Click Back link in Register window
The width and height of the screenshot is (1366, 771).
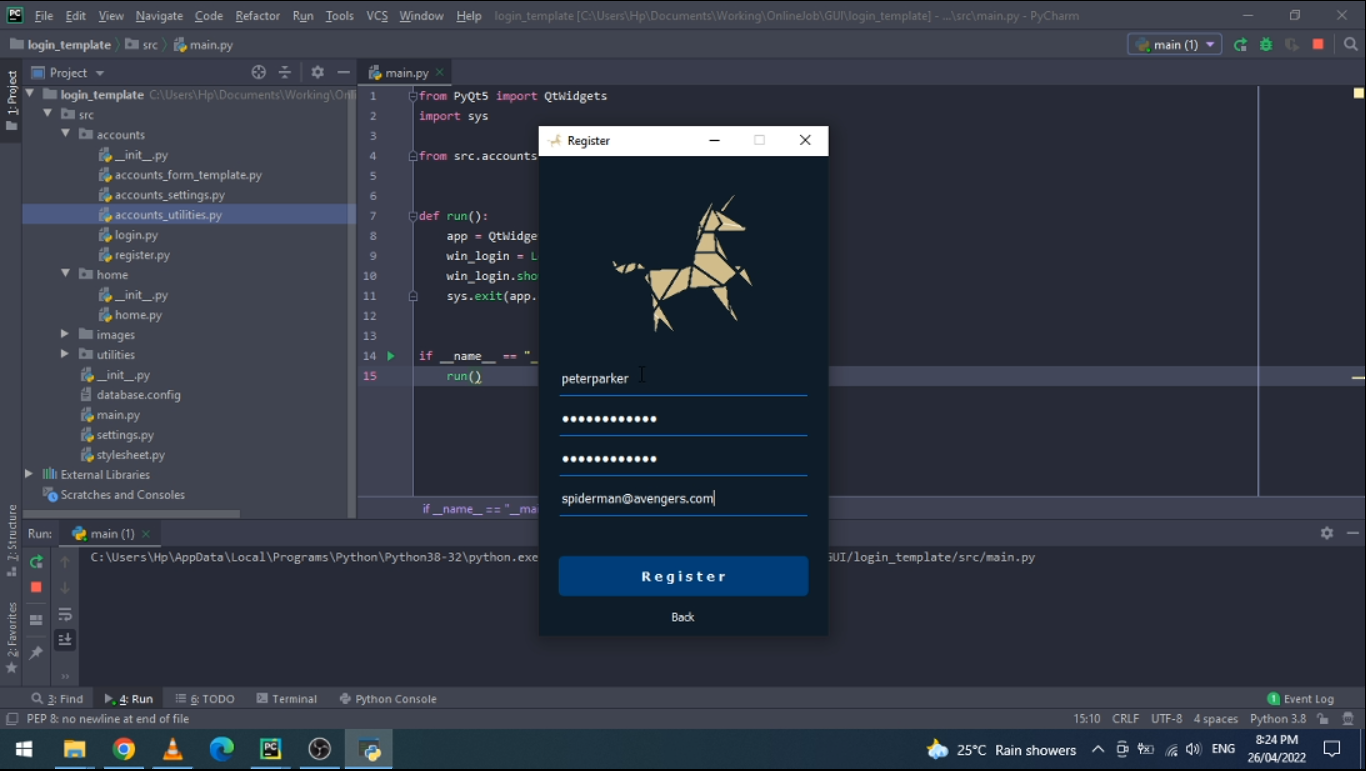pos(683,617)
